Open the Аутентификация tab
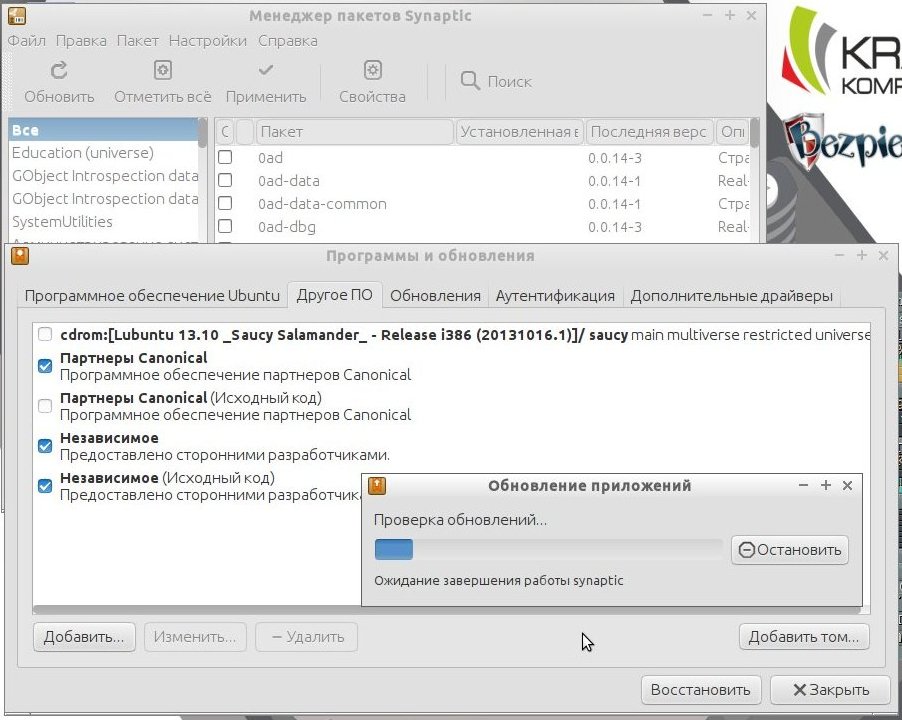 point(555,296)
